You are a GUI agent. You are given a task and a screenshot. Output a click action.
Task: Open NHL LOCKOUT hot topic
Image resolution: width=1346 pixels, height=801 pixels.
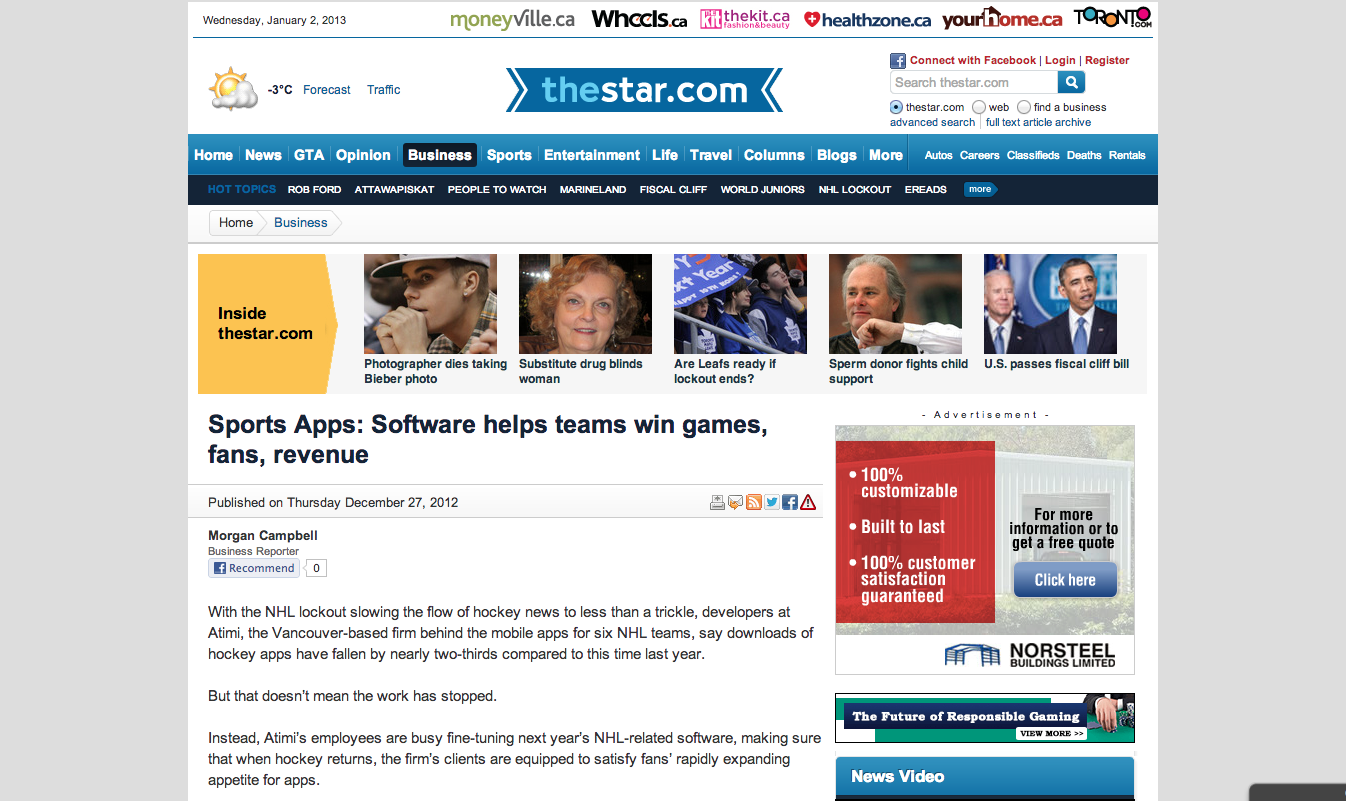[x=854, y=189]
